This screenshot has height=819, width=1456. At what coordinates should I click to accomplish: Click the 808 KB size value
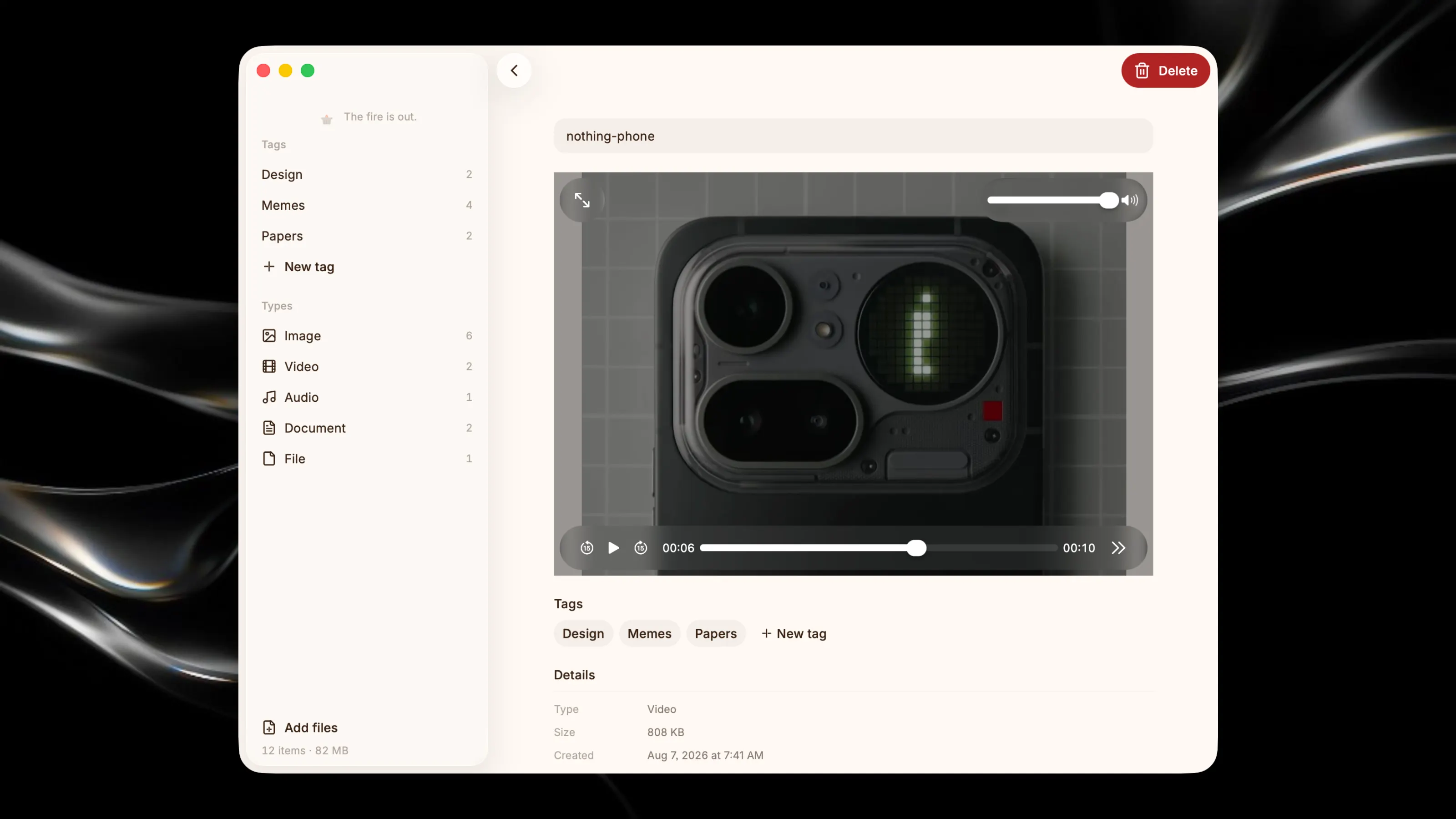click(665, 732)
